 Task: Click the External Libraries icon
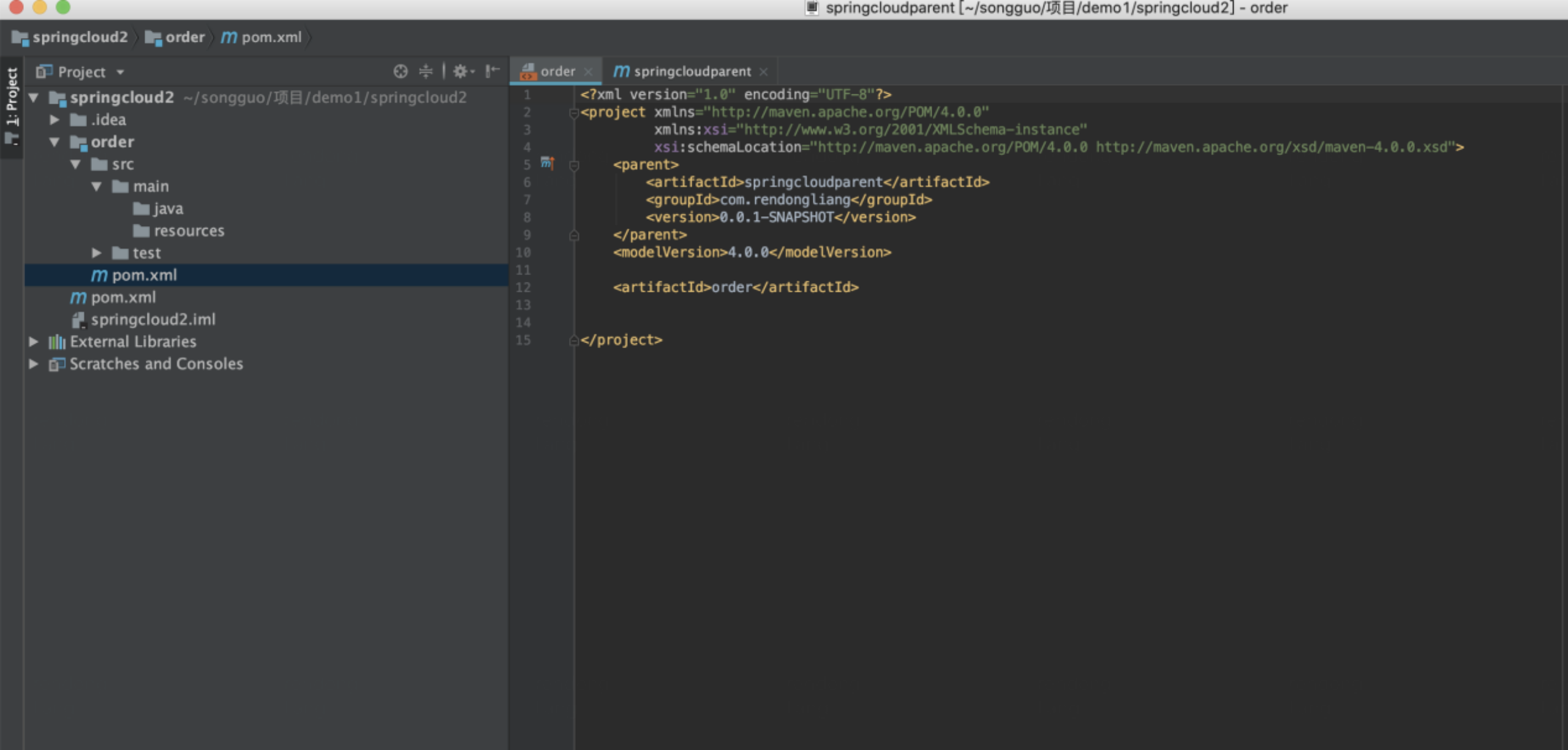pos(57,342)
